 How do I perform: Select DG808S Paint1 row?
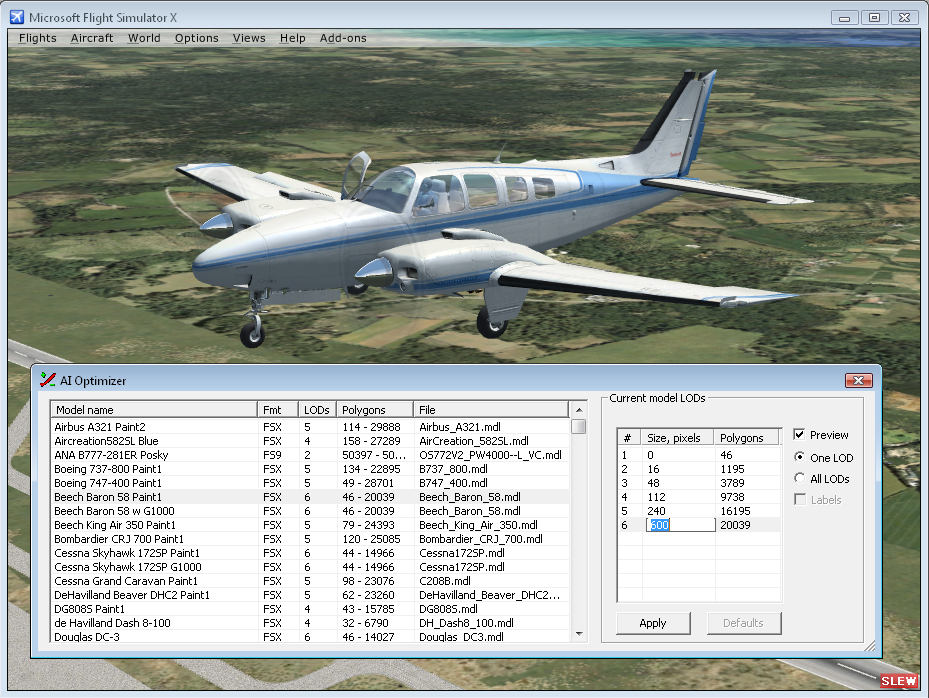310,609
